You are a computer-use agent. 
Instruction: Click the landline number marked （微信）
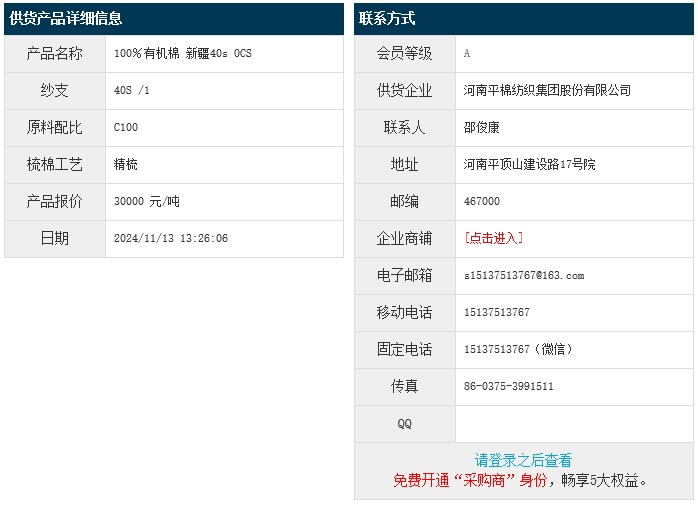point(519,349)
